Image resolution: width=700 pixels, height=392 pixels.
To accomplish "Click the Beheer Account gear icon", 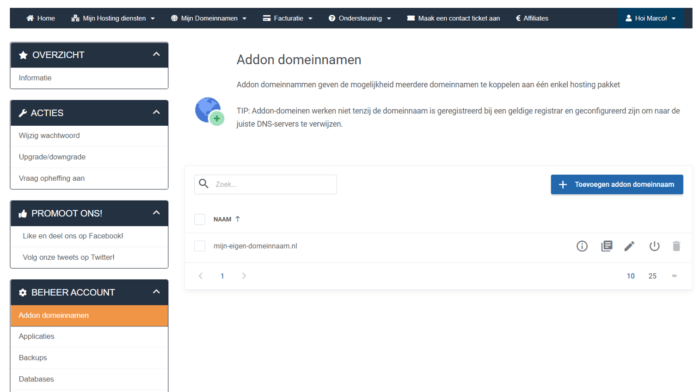I will (x=23, y=293).
